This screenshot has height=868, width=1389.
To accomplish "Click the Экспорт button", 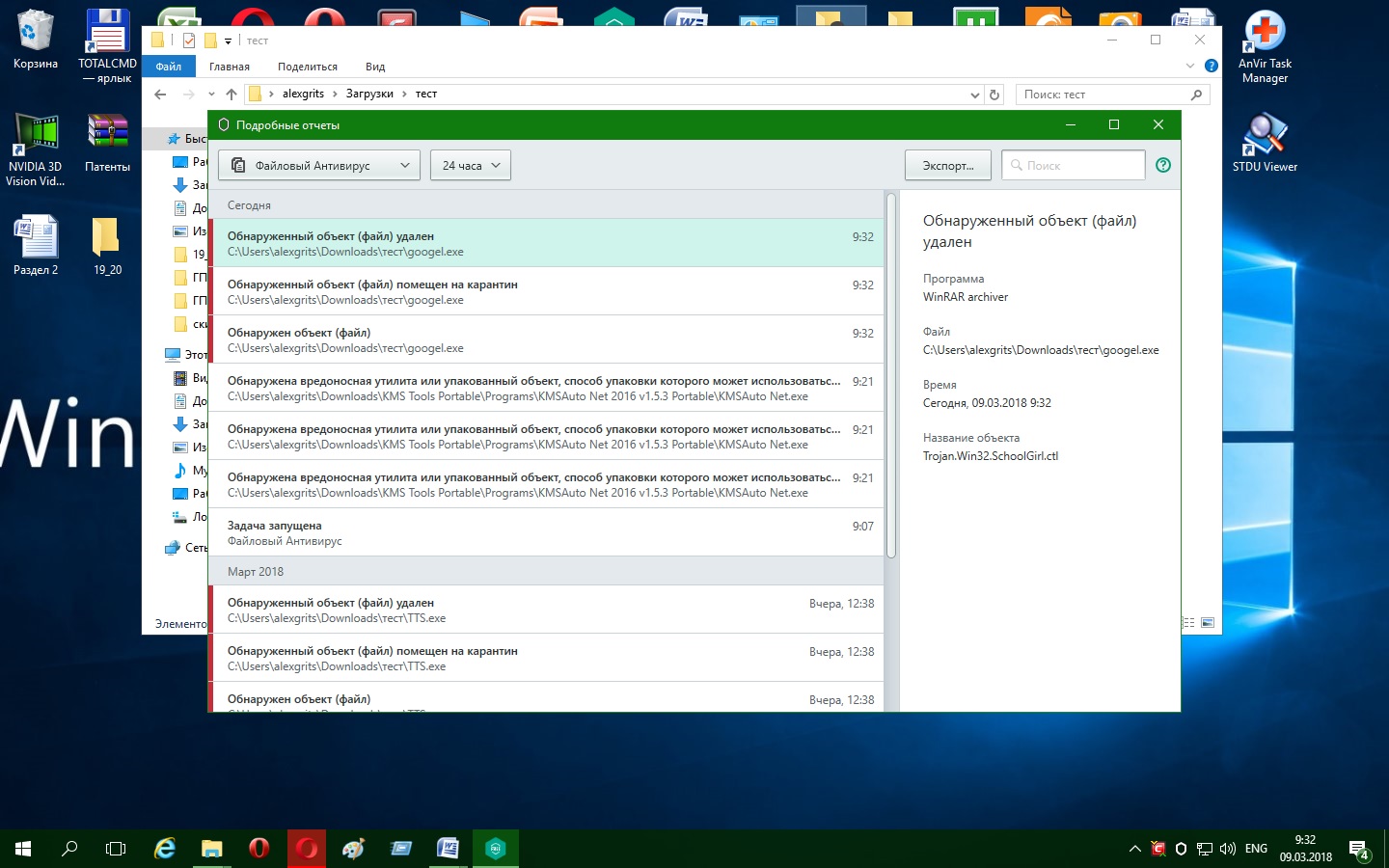I will (x=947, y=165).
